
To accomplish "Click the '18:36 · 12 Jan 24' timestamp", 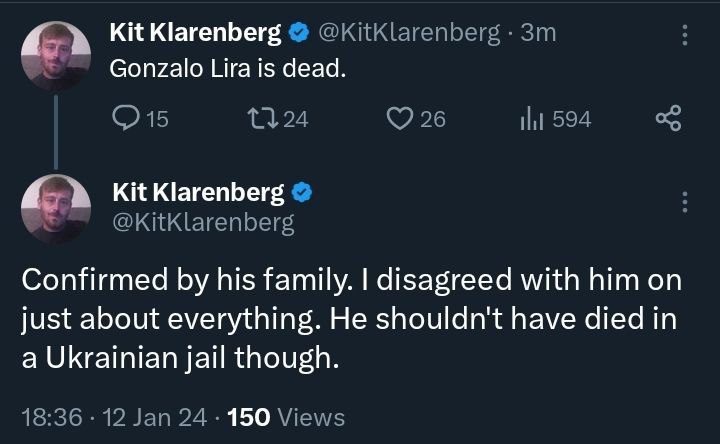I will 112,417.
